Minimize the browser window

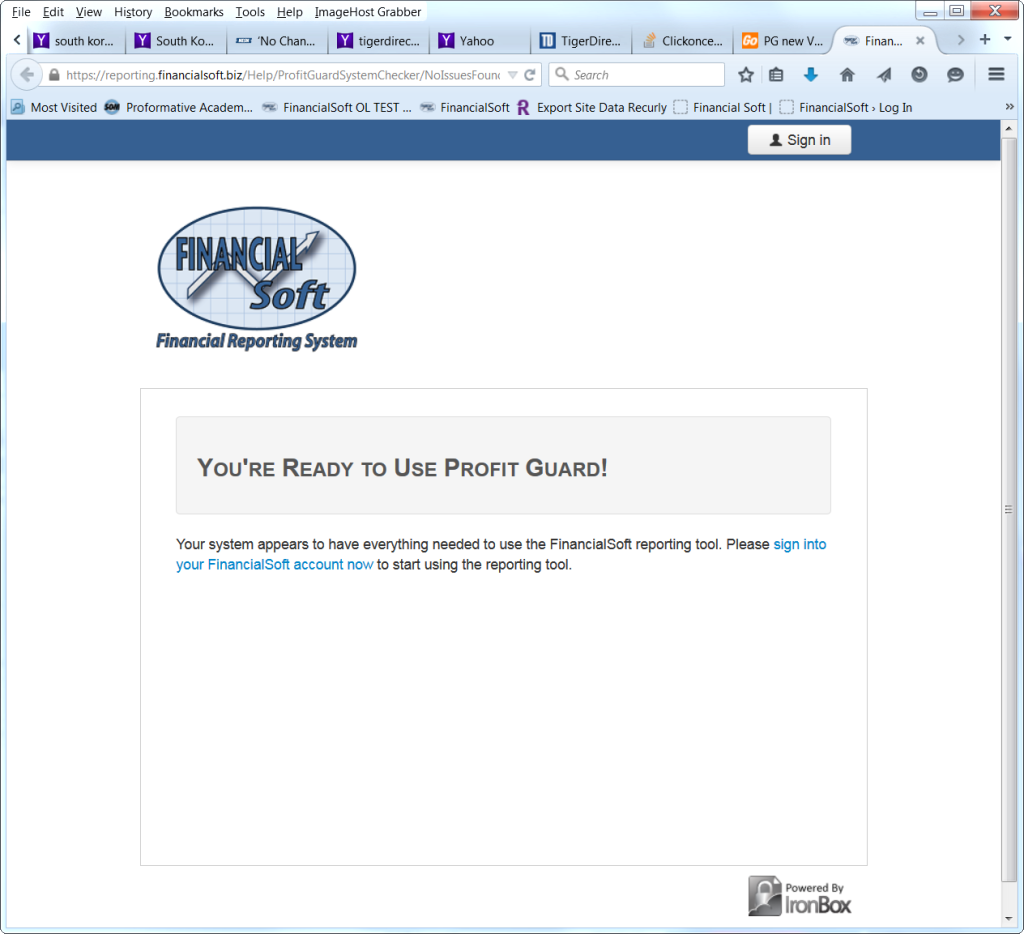tap(931, 10)
